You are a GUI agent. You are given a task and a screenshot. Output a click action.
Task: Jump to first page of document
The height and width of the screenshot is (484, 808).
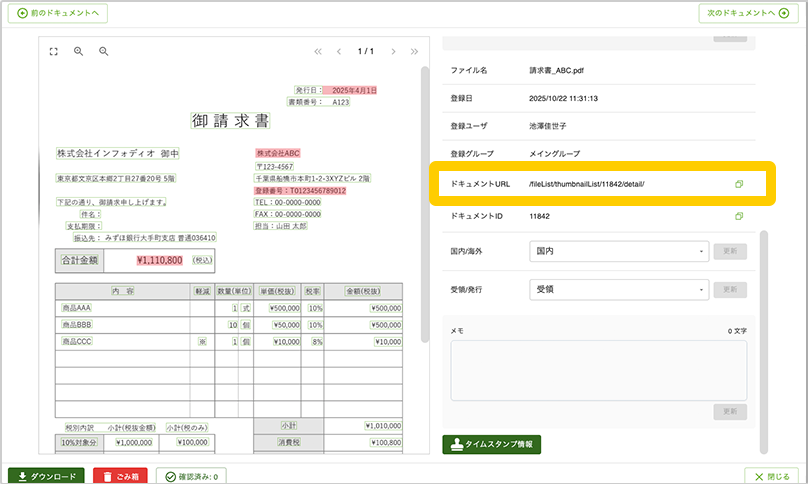318,51
